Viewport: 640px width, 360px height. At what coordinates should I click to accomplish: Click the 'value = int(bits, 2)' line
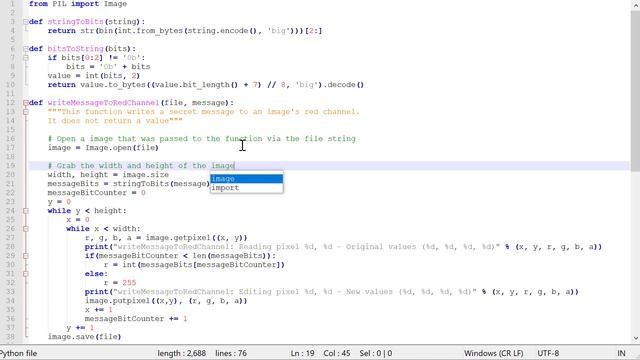(x=93, y=76)
